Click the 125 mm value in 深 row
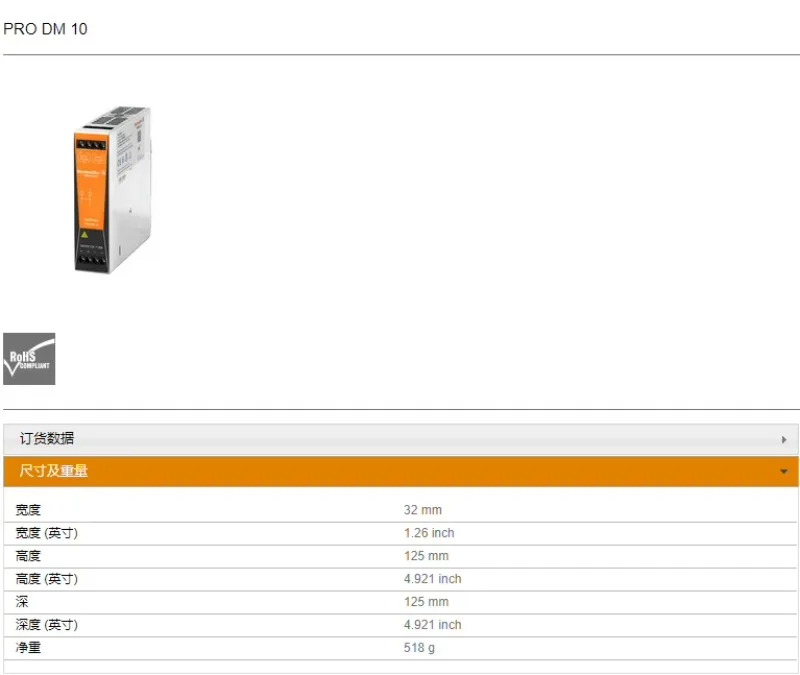This screenshot has width=800, height=675. pos(426,602)
